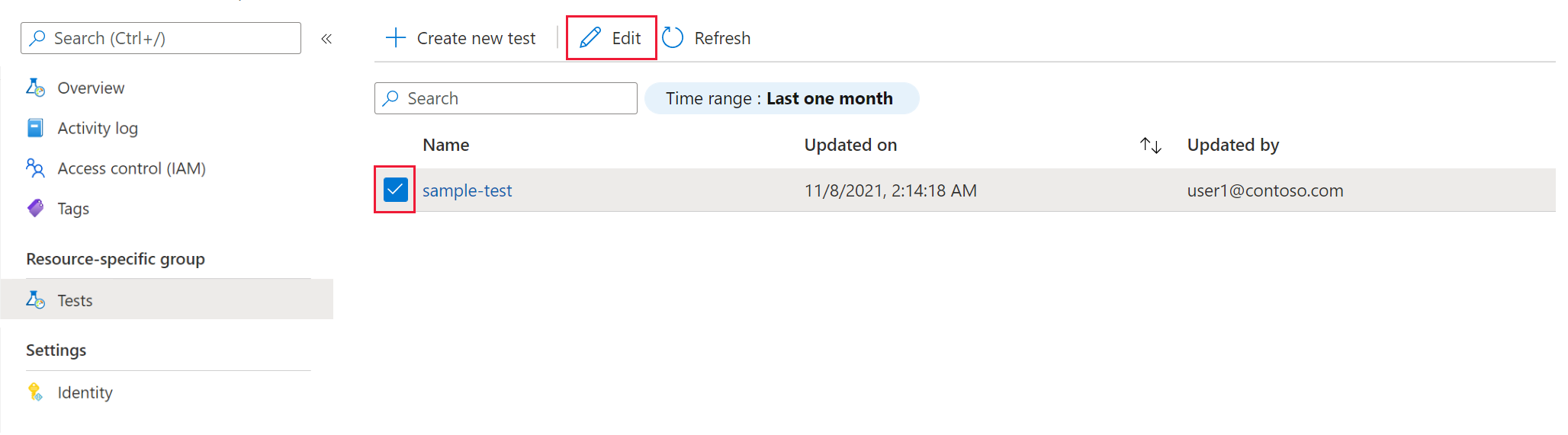1568x435 pixels.
Task: Click the sidebar Search (Ctrl+/) field
Action: [161, 38]
